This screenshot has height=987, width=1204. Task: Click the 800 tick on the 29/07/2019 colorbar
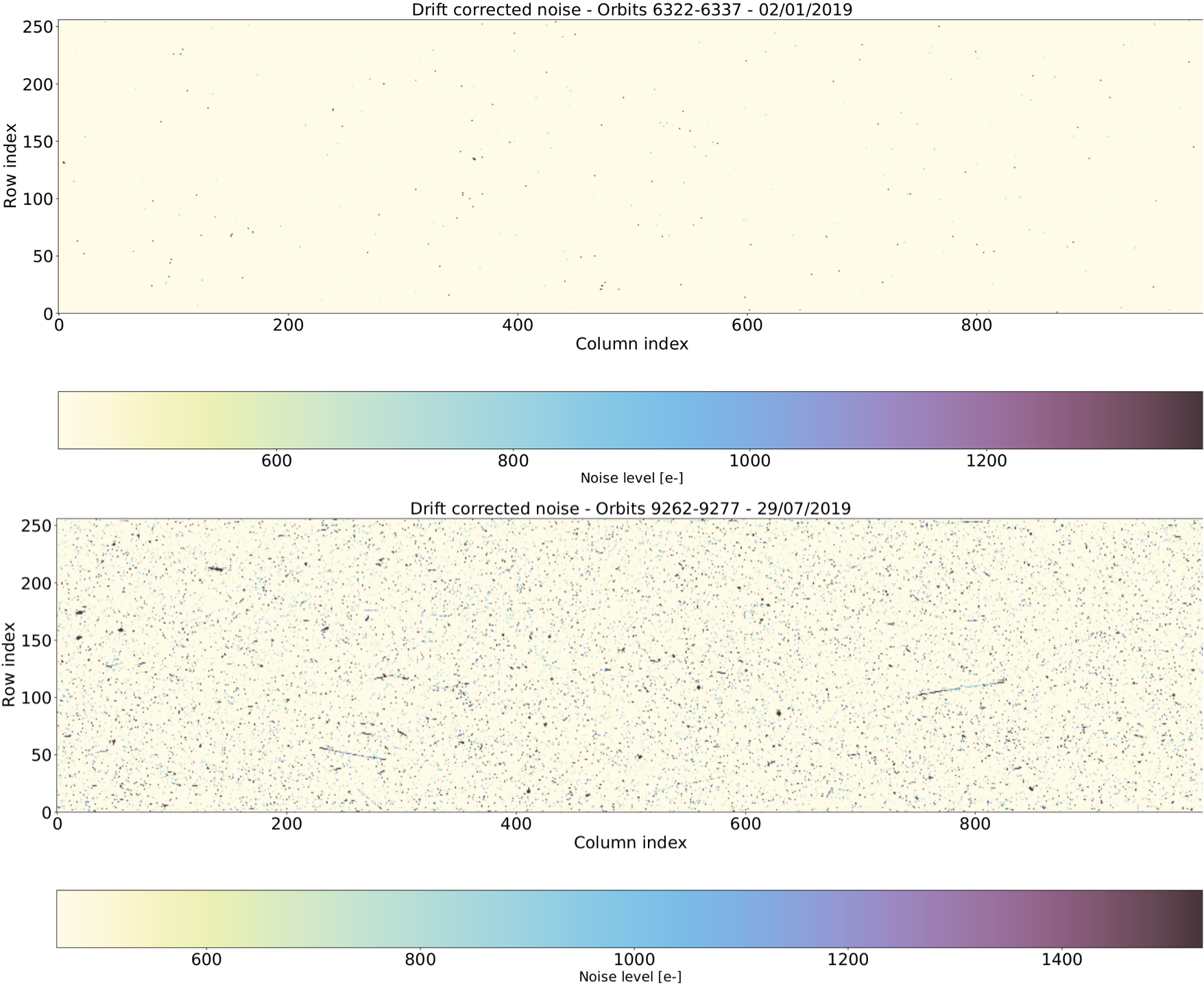click(x=420, y=960)
